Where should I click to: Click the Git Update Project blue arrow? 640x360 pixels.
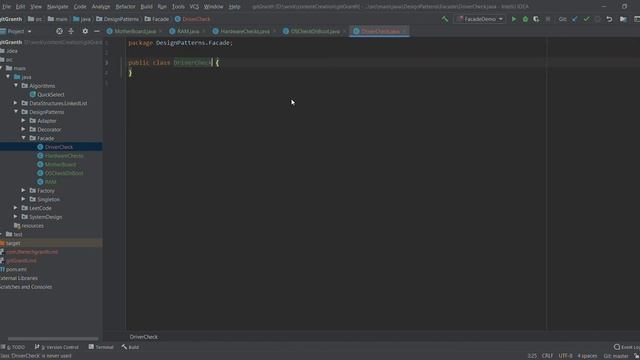click(x=575, y=19)
